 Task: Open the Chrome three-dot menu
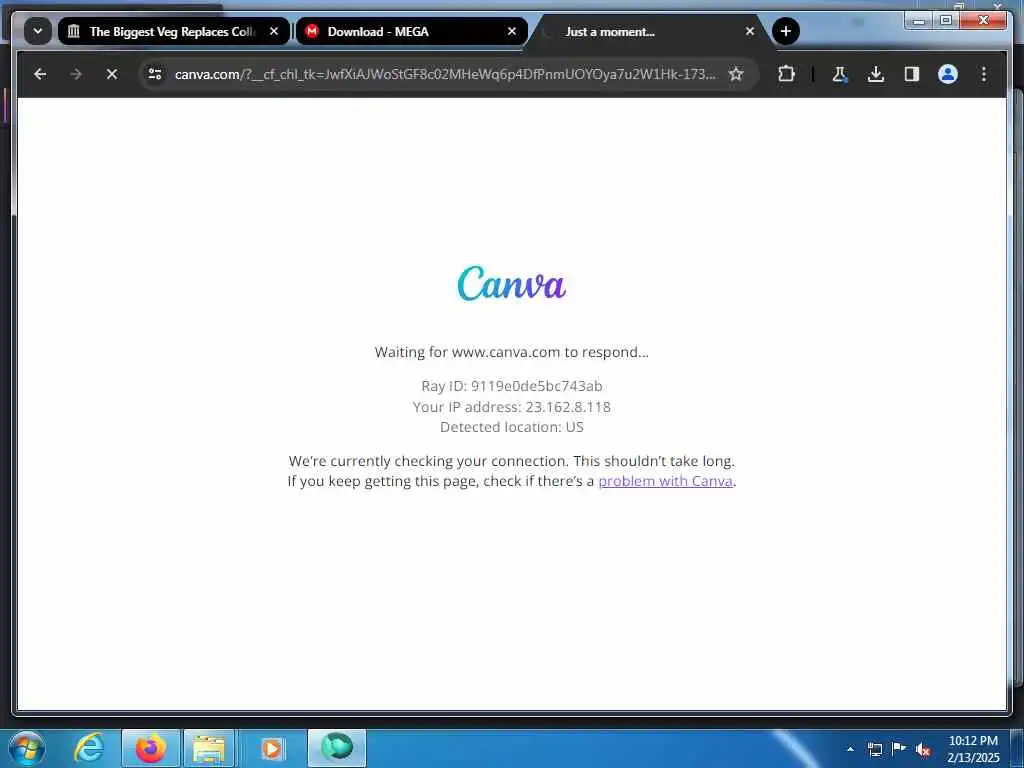coord(984,74)
